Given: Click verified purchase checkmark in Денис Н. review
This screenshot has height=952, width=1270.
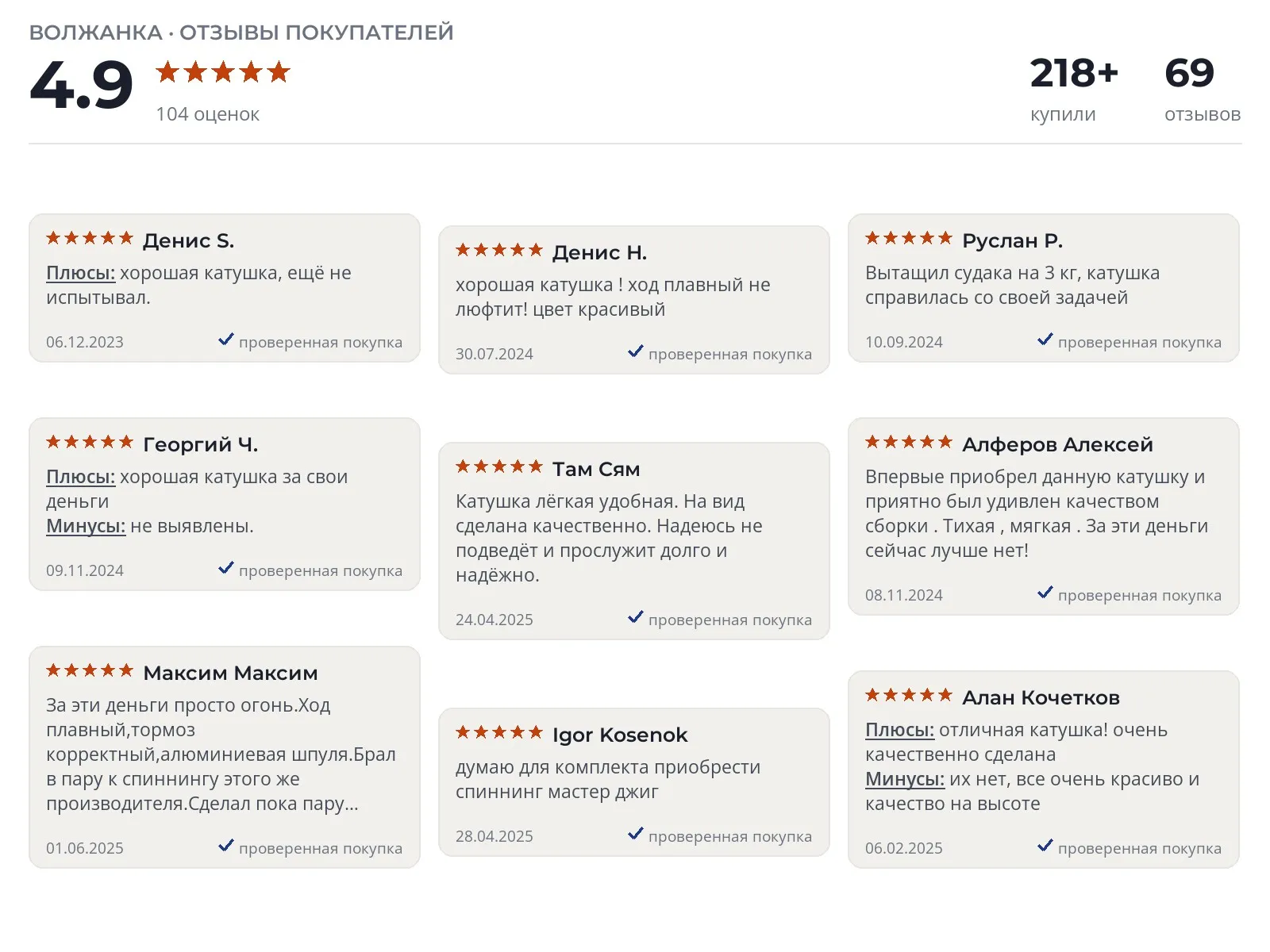Looking at the screenshot, I should (635, 351).
